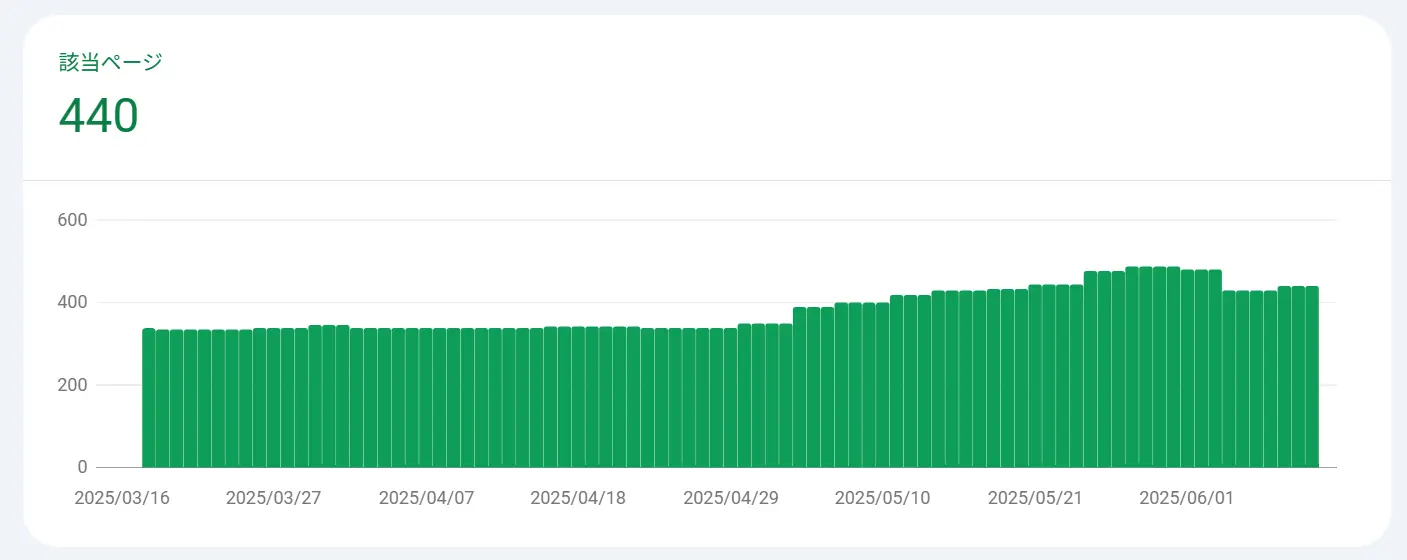Click the 2025/04/18 date label
The height and width of the screenshot is (560, 1407).
(x=578, y=498)
